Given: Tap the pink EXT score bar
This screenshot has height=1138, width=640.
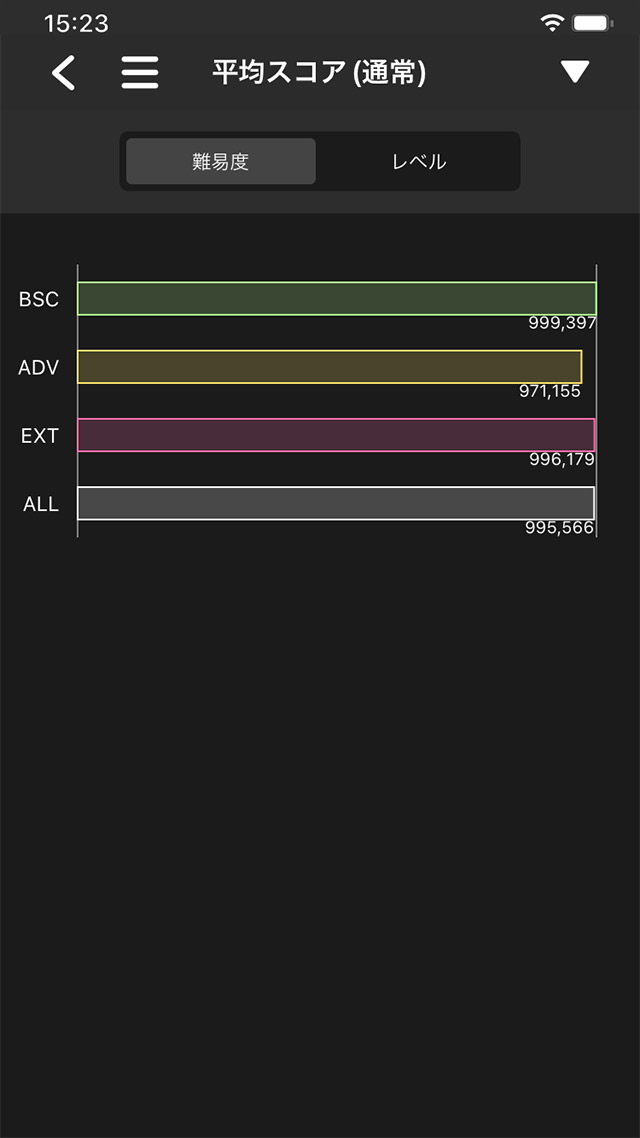Looking at the screenshot, I should click(336, 435).
